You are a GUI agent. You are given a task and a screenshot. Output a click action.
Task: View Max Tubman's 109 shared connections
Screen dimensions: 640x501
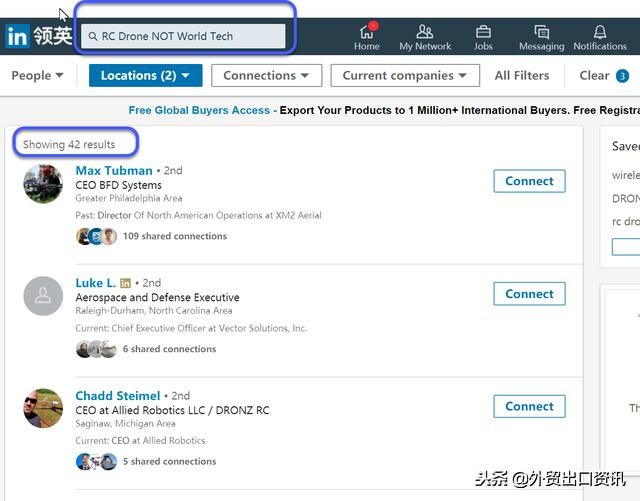(175, 236)
